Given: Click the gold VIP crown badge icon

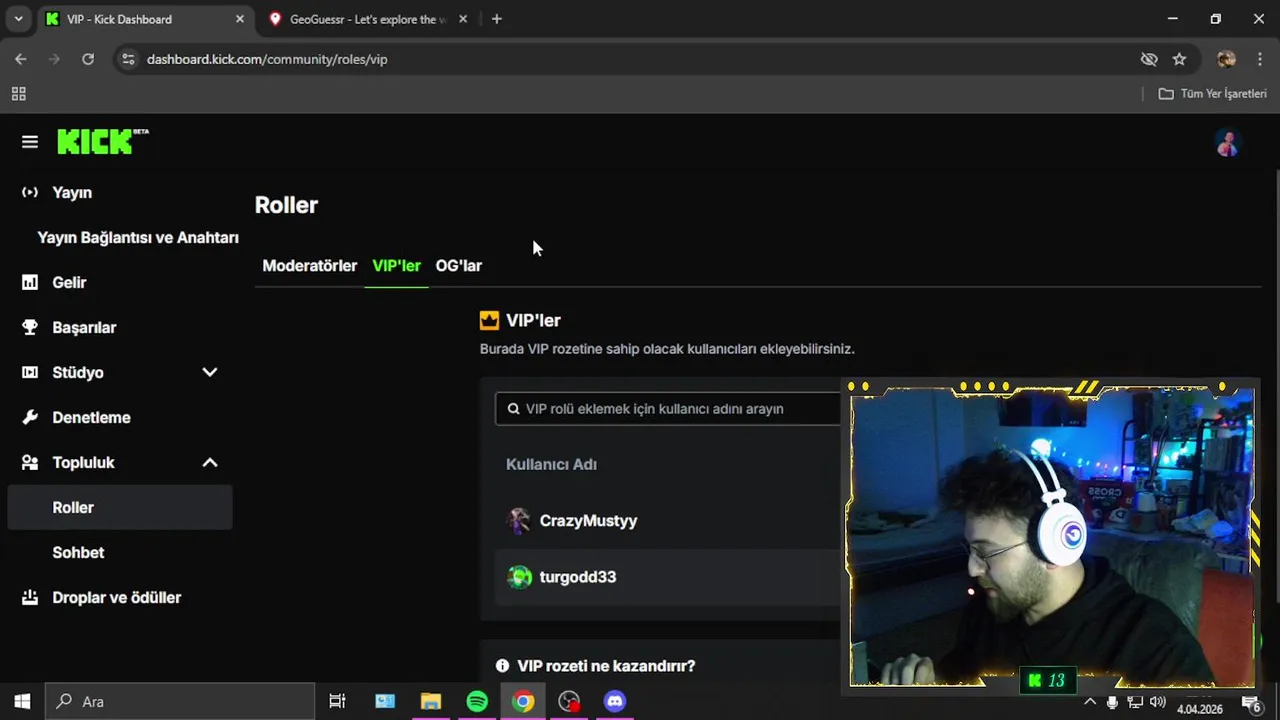Looking at the screenshot, I should tap(489, 320).
